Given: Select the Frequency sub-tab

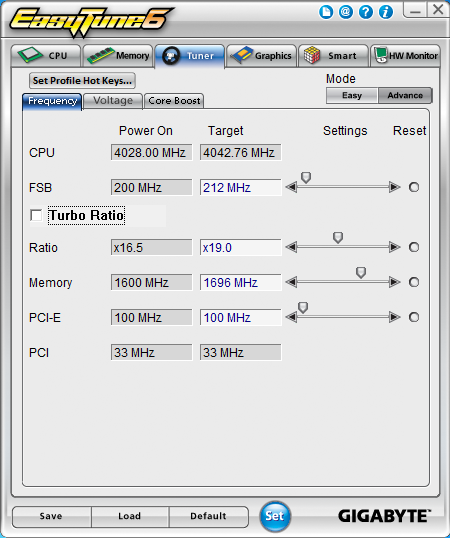Looking at the screenshot, I should (52, 102).
